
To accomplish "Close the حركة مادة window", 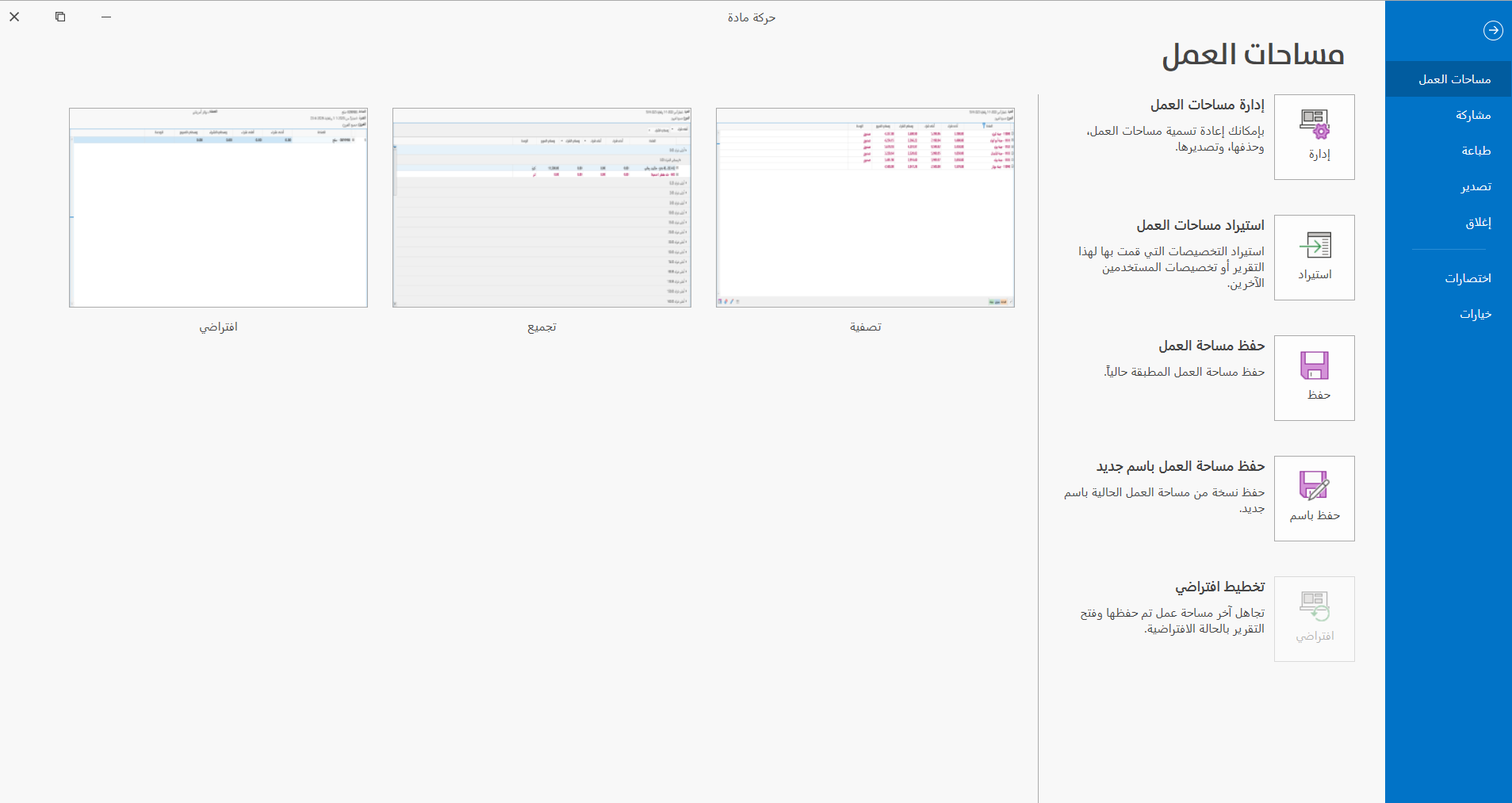I will pos(14,17).
